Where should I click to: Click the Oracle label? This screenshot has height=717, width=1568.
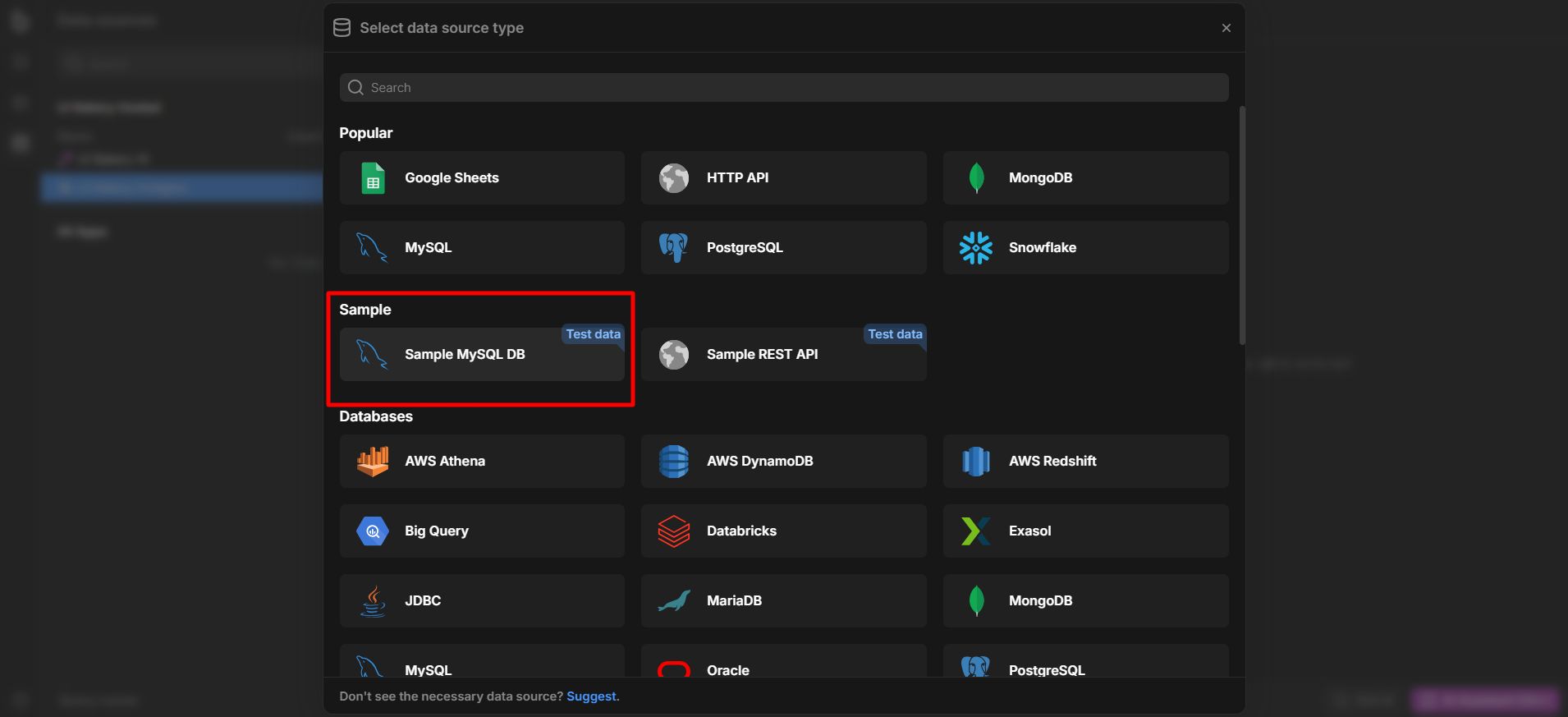click(728, 670)
